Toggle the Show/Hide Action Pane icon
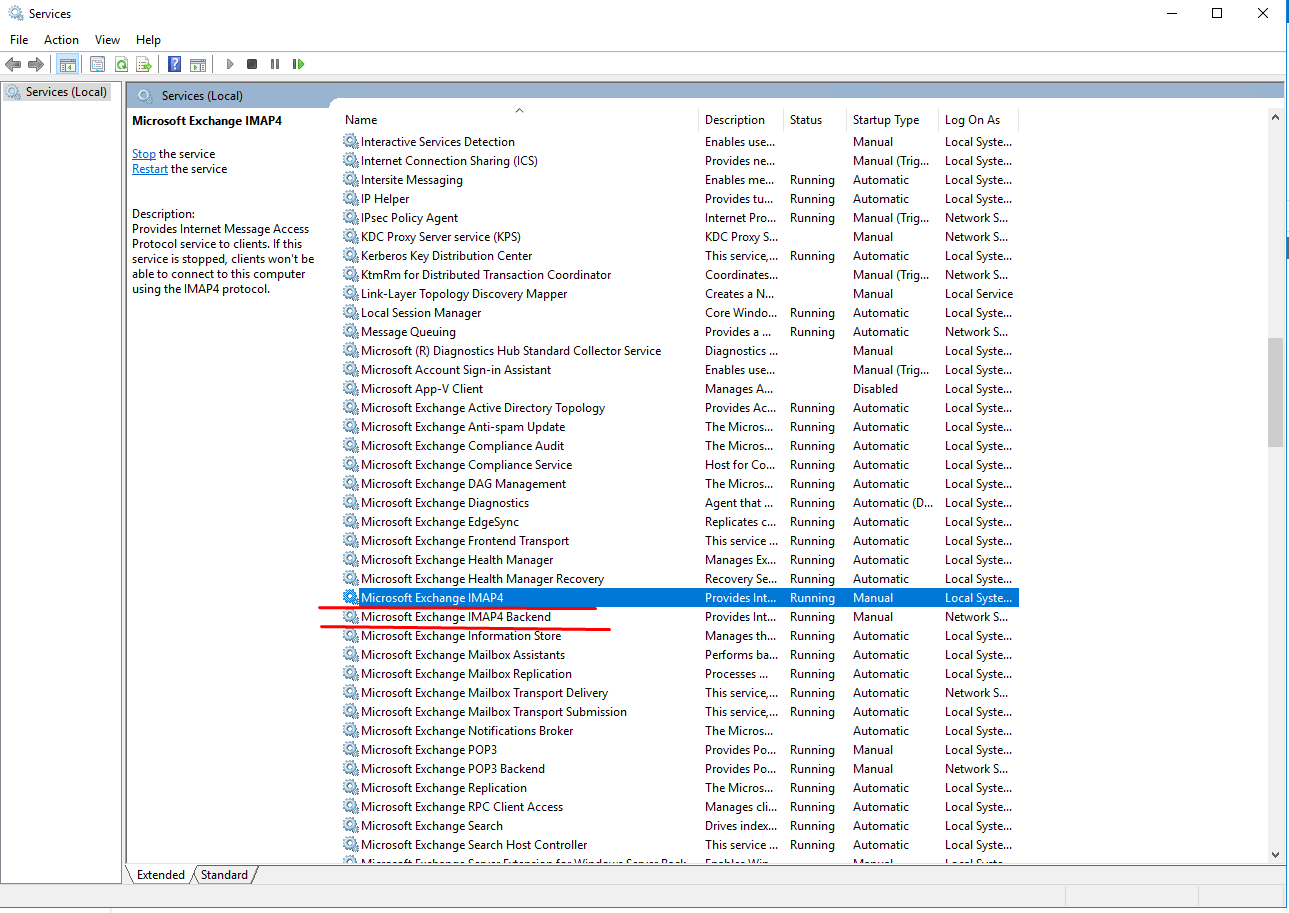The width and height of the screenshot is (1289, 913). click(x=197, y=63)
